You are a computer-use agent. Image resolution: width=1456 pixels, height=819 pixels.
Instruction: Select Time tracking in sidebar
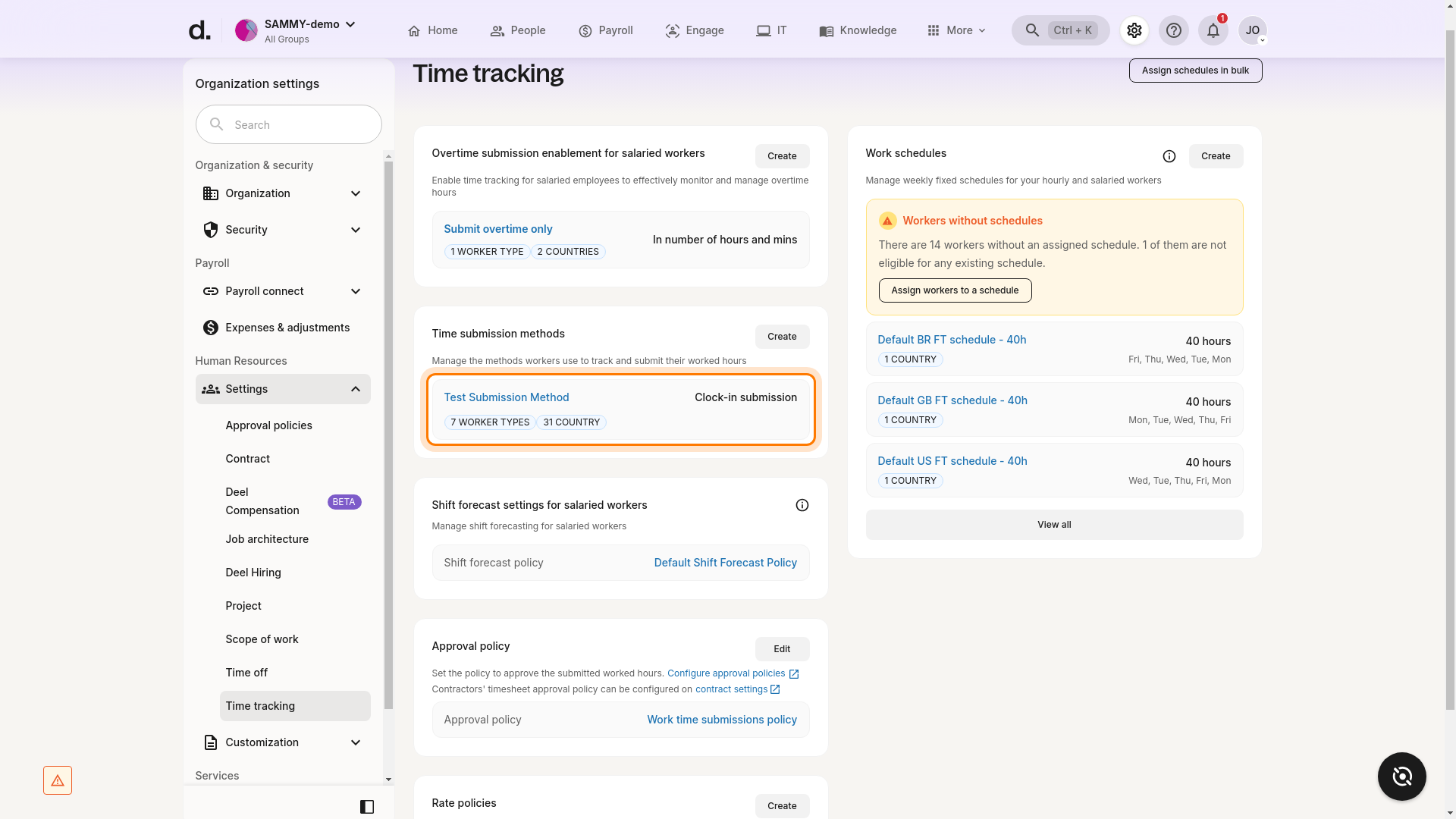pos(295,706)
